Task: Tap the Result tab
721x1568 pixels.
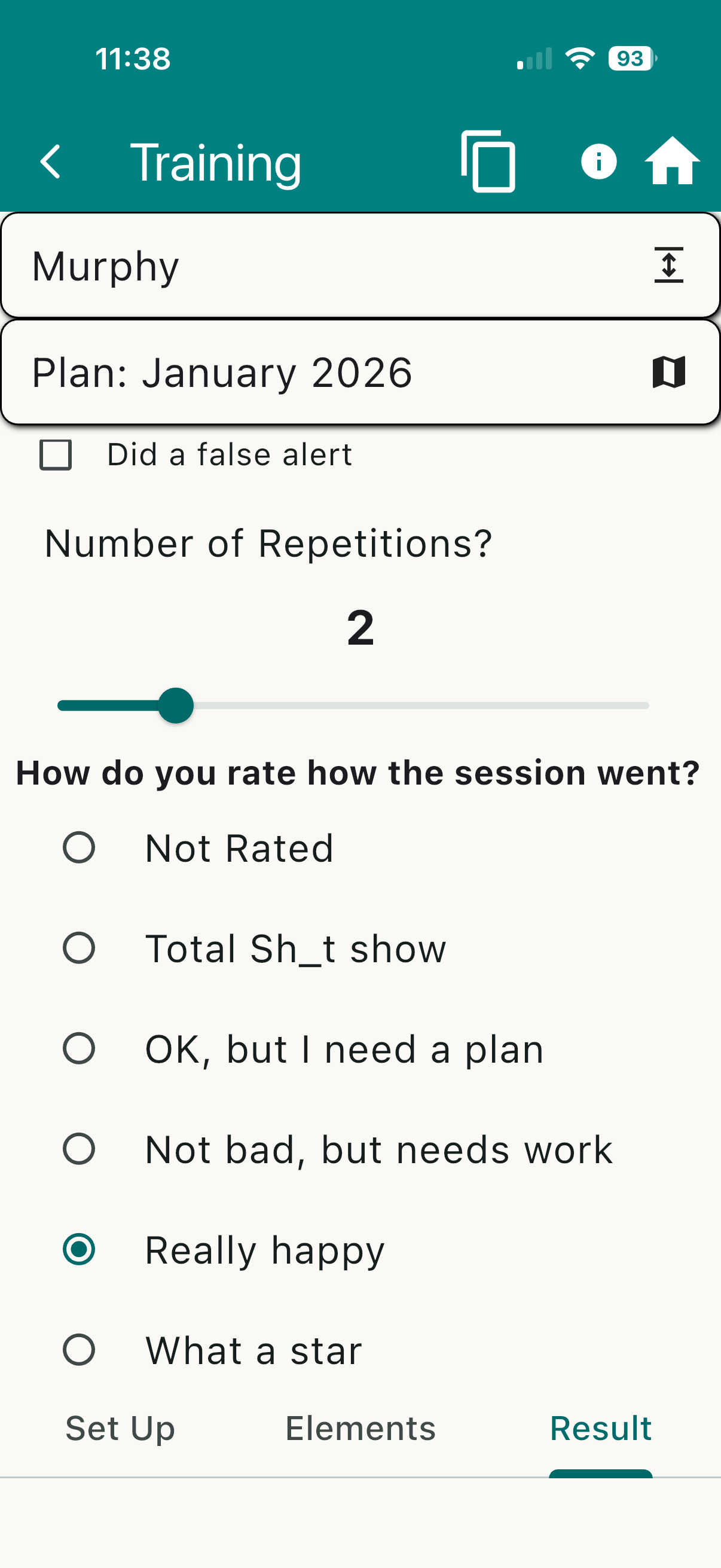Action: pyautogui.click(x=600, y=1428)
